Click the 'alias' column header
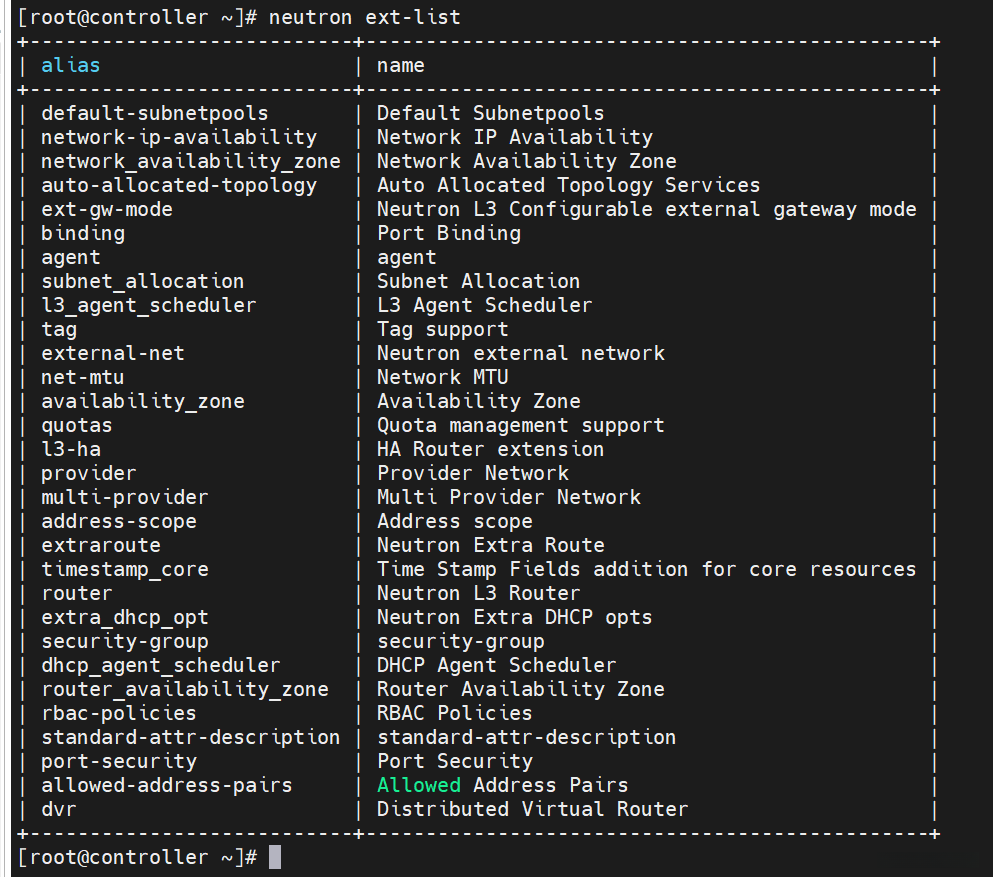 [x=71, y=66]
